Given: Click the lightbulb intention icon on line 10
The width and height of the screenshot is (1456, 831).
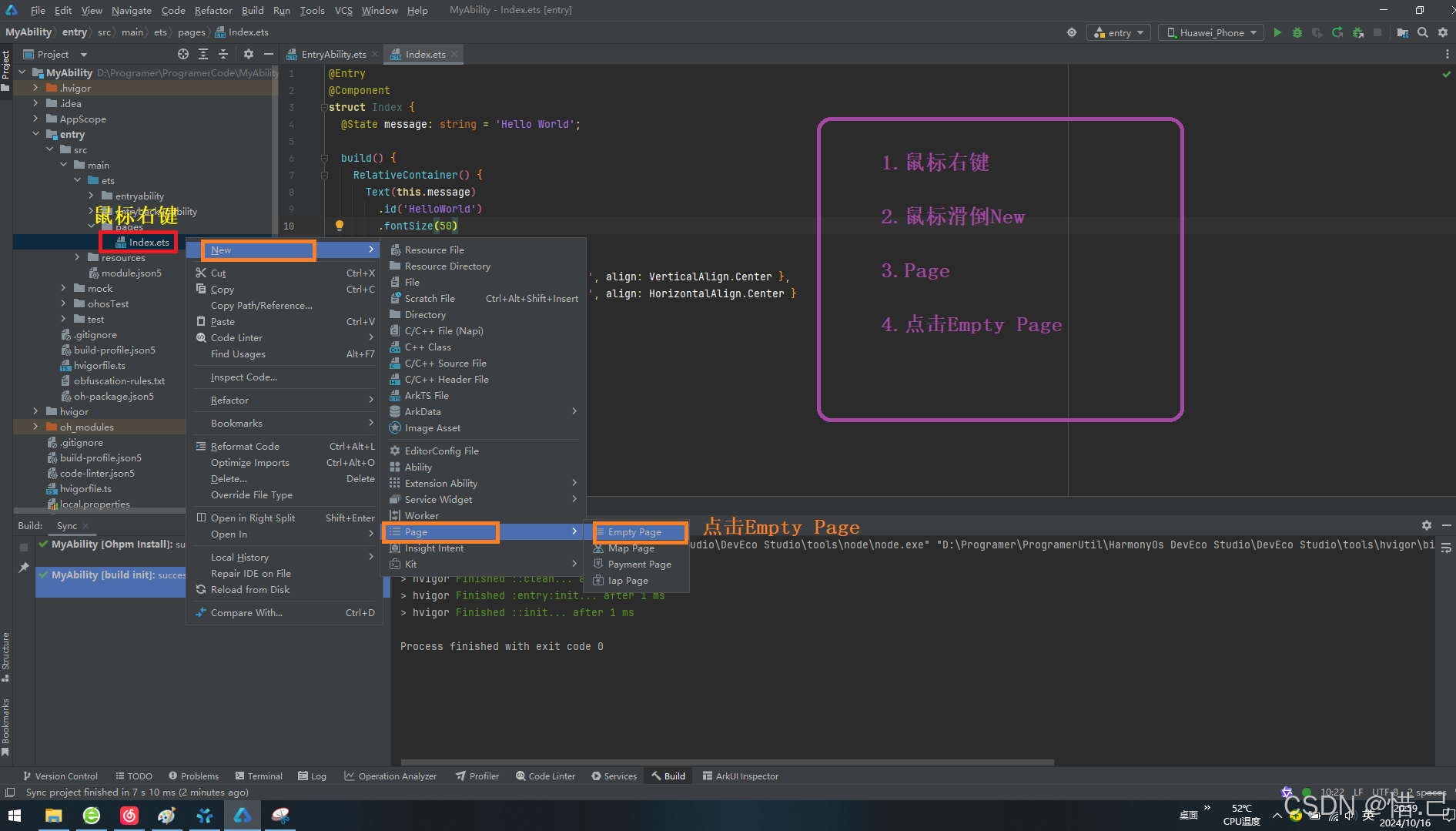Looking at the screenshot, I should click(x=339, y=226).
